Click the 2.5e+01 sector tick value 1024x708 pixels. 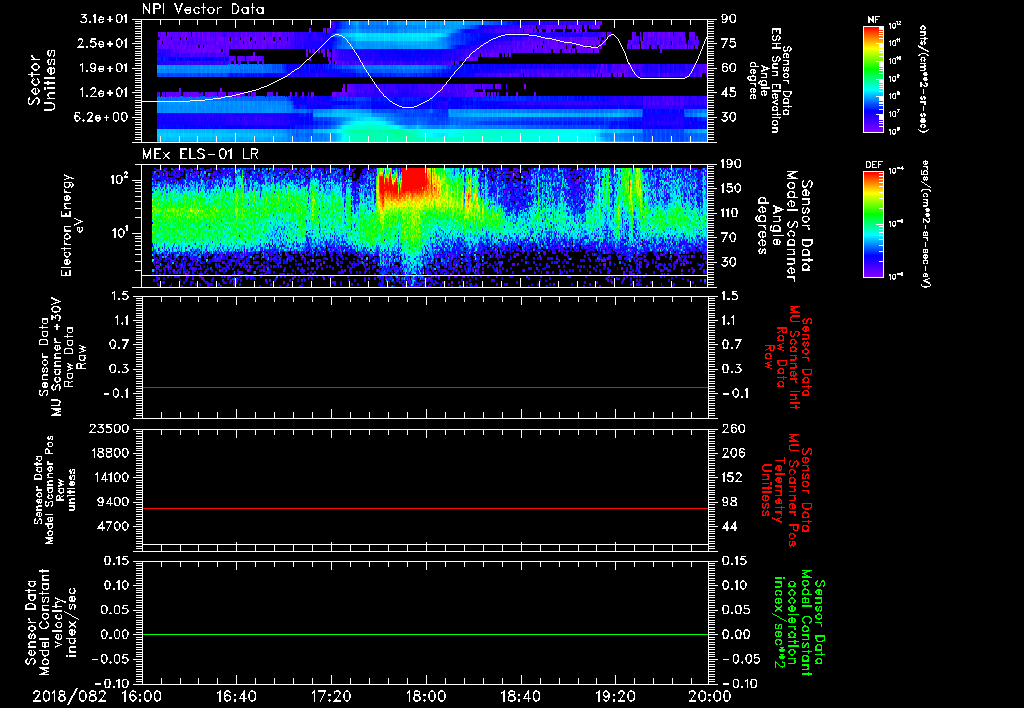(x=104, y=43)
